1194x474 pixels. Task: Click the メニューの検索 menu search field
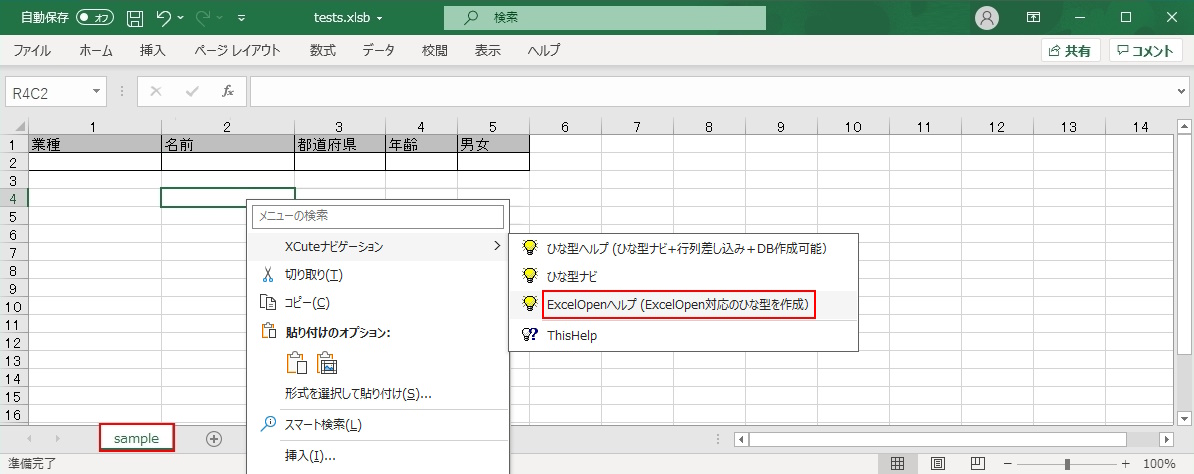click(378, 216)
